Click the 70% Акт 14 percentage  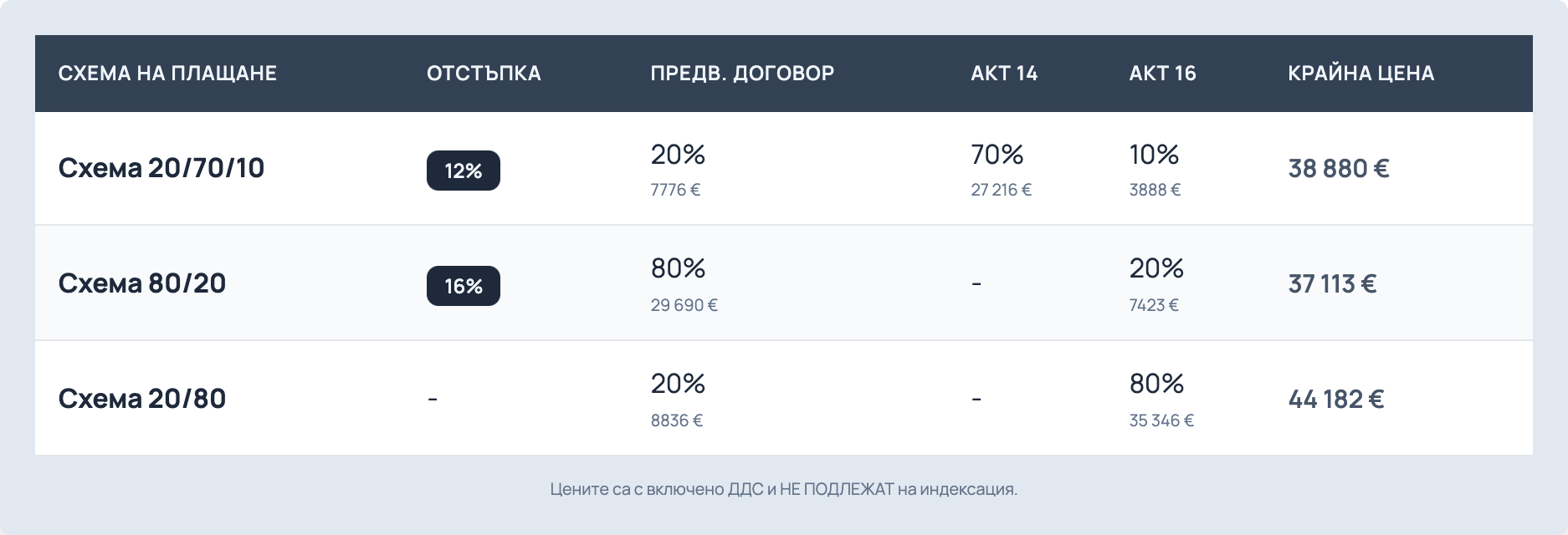coord(997,155)
